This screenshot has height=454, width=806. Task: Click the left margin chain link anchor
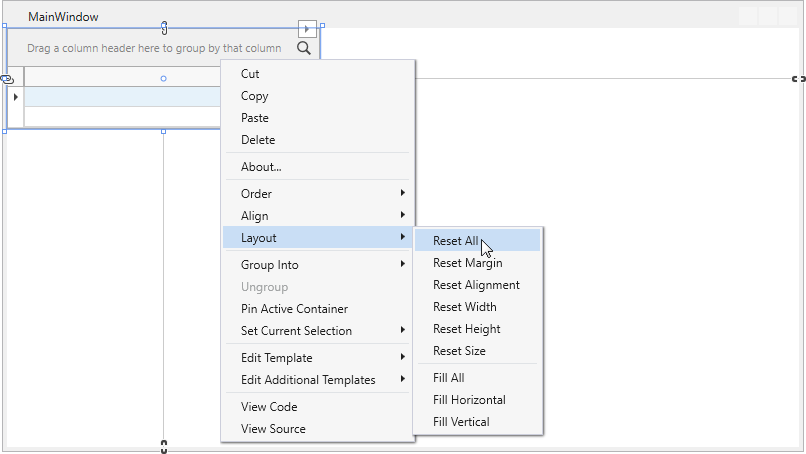(7, 79)
